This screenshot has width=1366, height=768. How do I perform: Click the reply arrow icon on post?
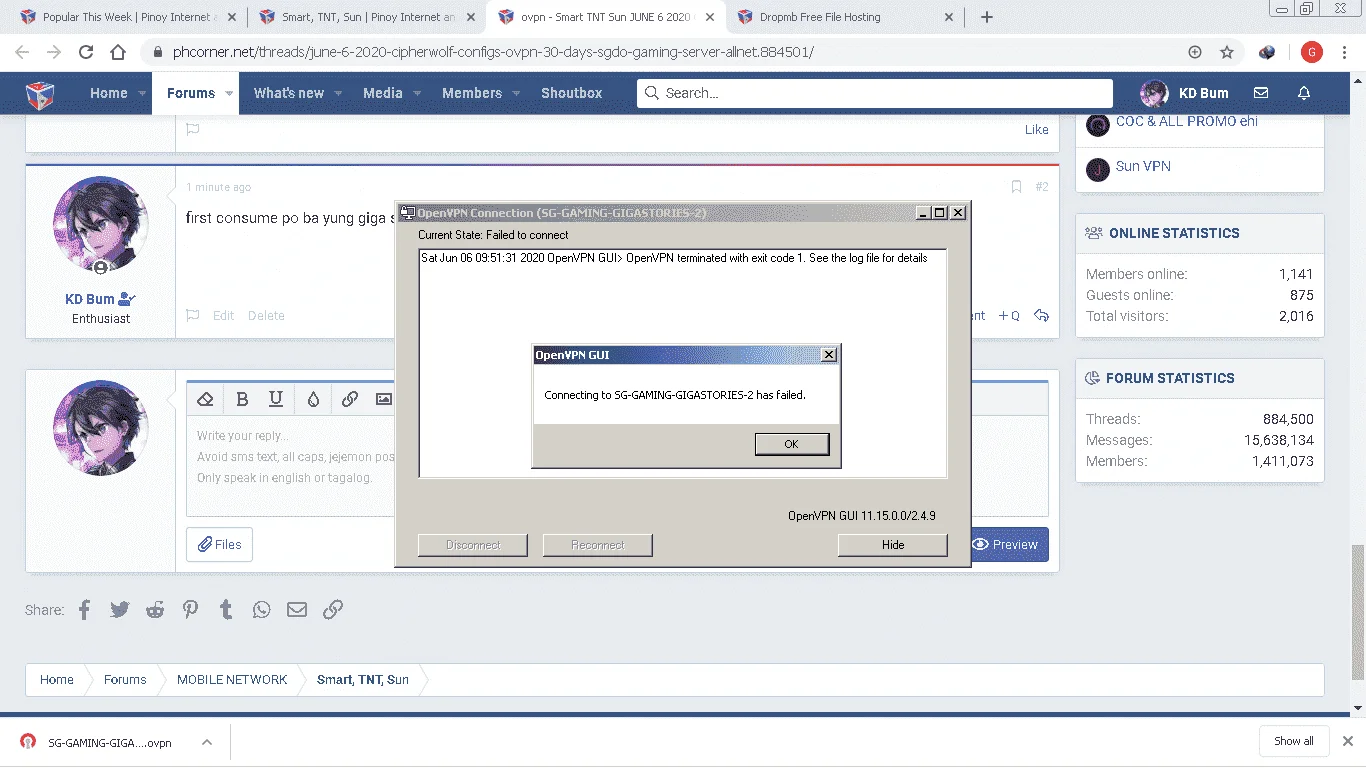coord(1041,316)
